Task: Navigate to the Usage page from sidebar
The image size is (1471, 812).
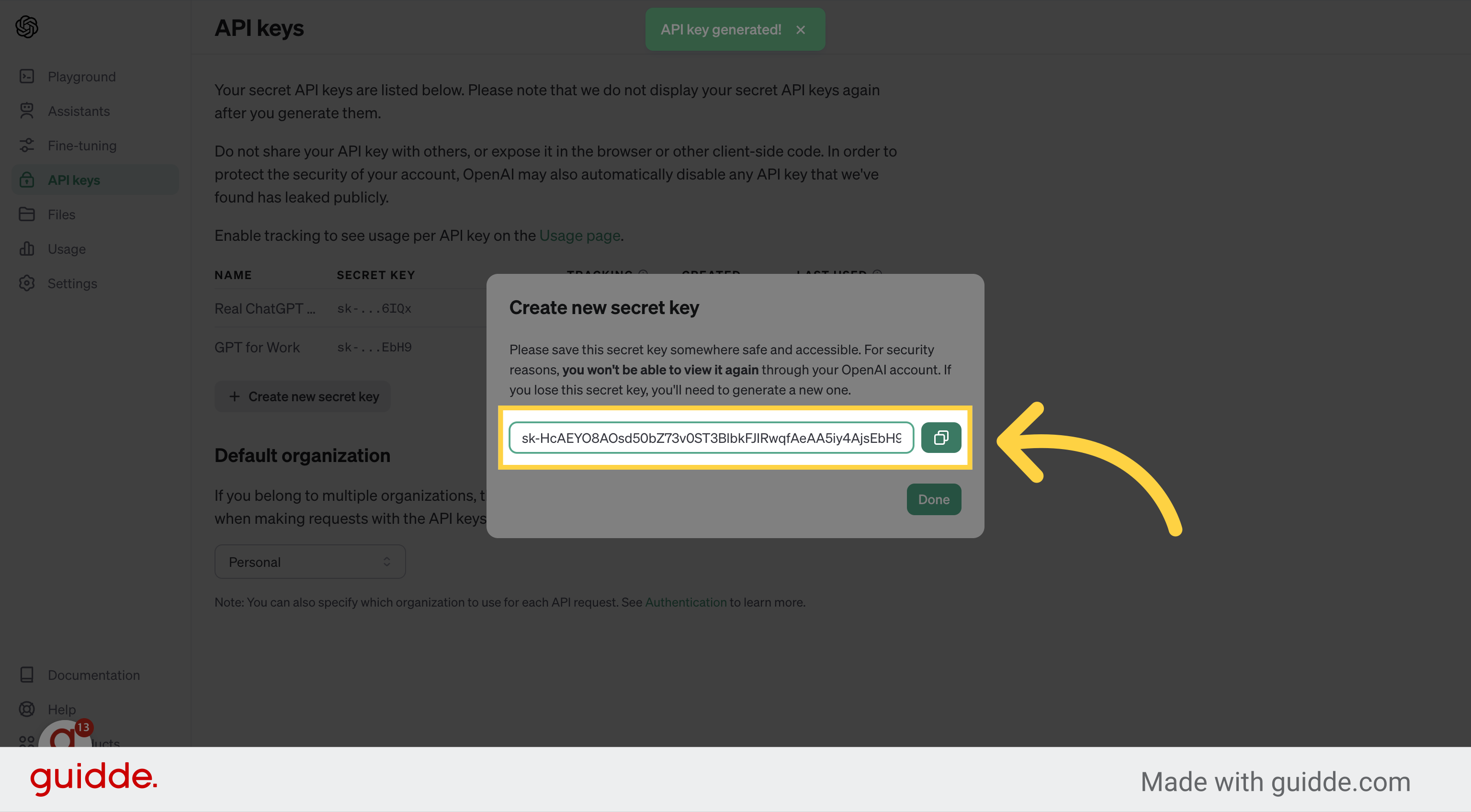Action: (x=67, y=249)
